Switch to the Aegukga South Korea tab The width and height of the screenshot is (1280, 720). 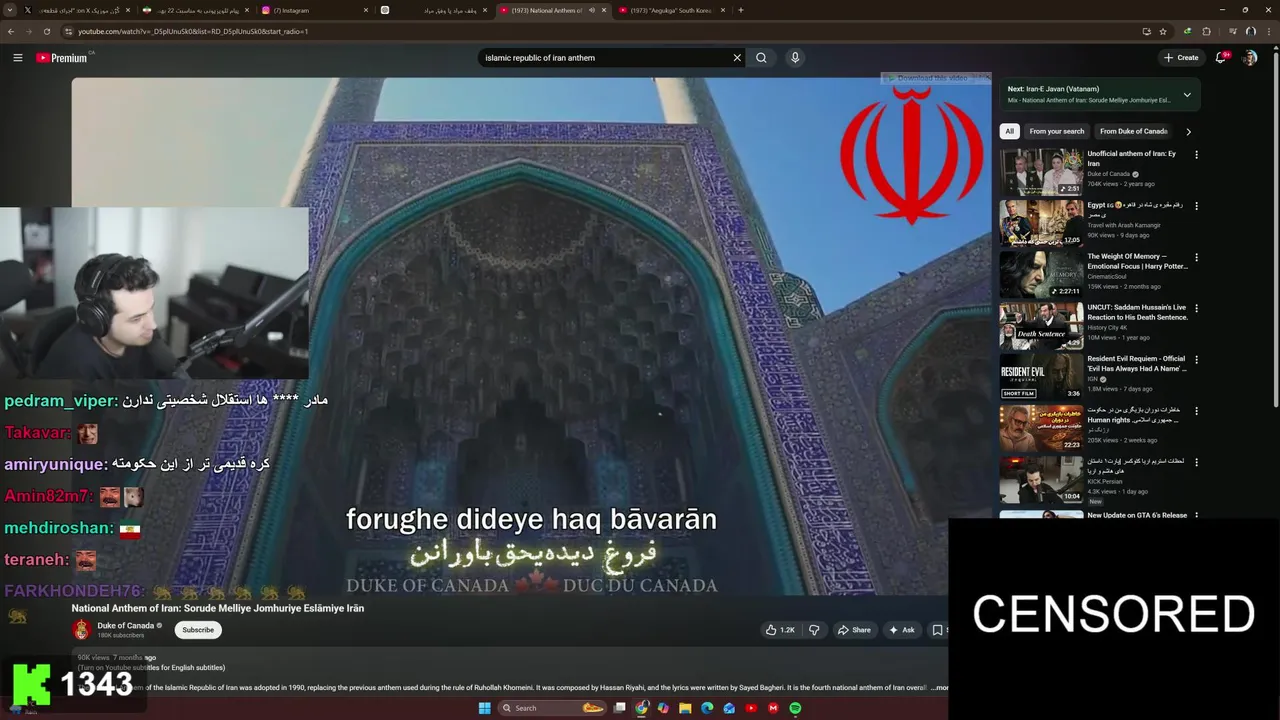tap(670, 10)
